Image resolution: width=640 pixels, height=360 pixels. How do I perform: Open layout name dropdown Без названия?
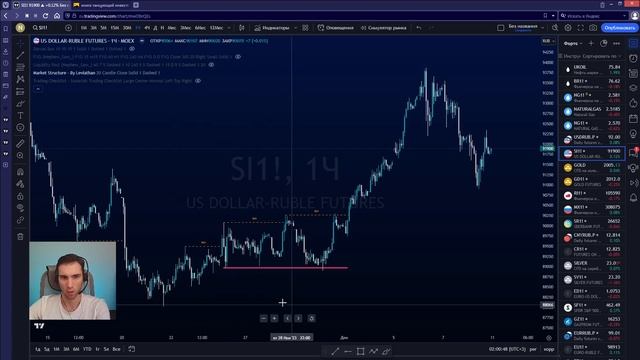526,28
